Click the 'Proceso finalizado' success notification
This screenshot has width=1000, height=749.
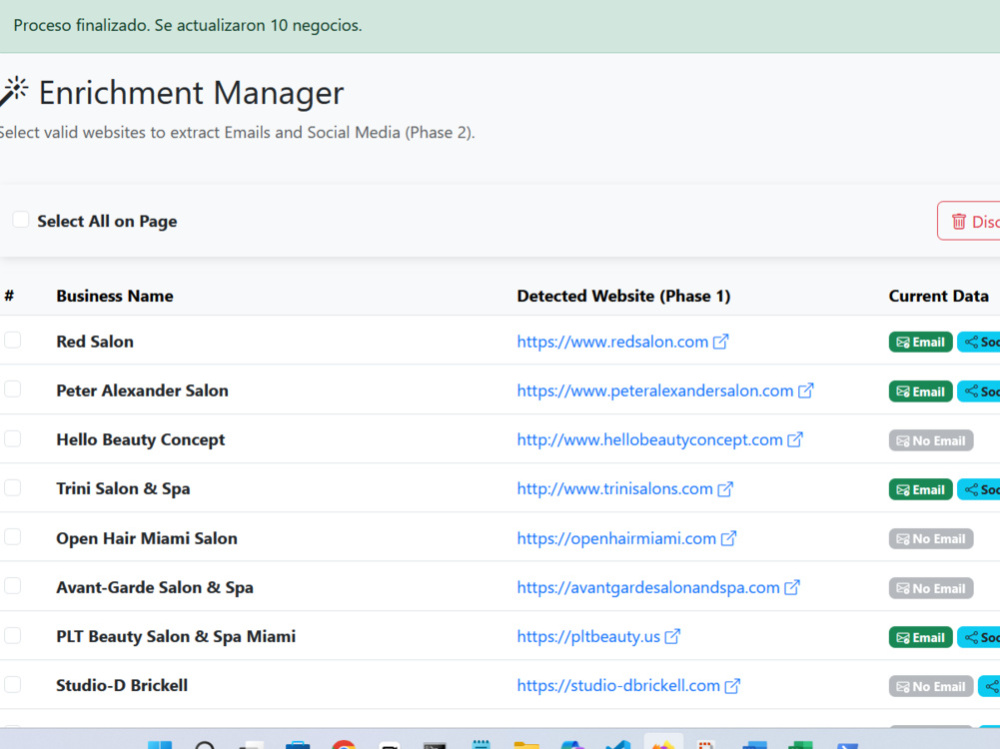(x=188, y=26)
